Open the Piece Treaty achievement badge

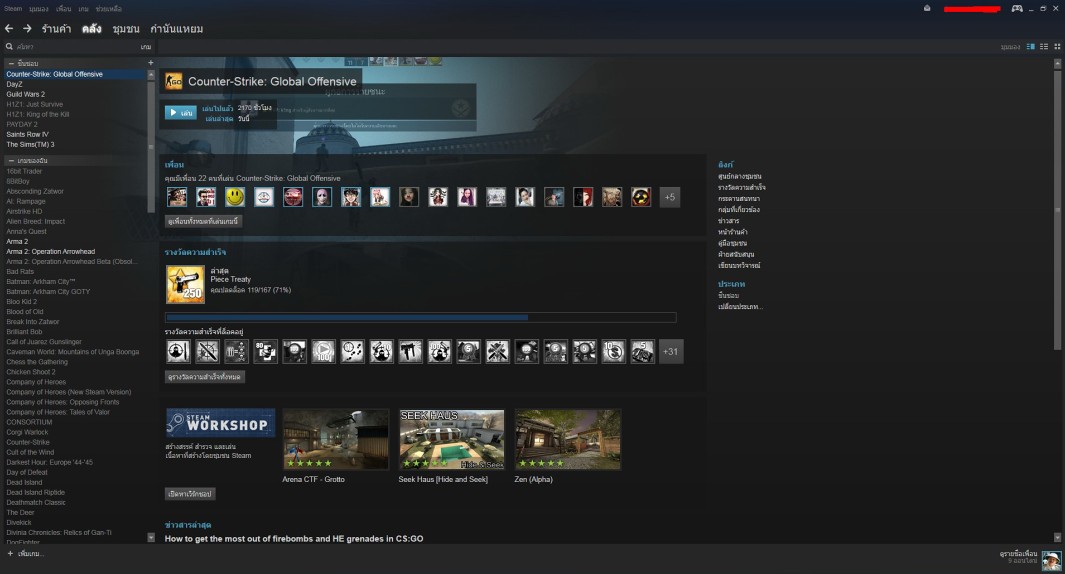185,284
